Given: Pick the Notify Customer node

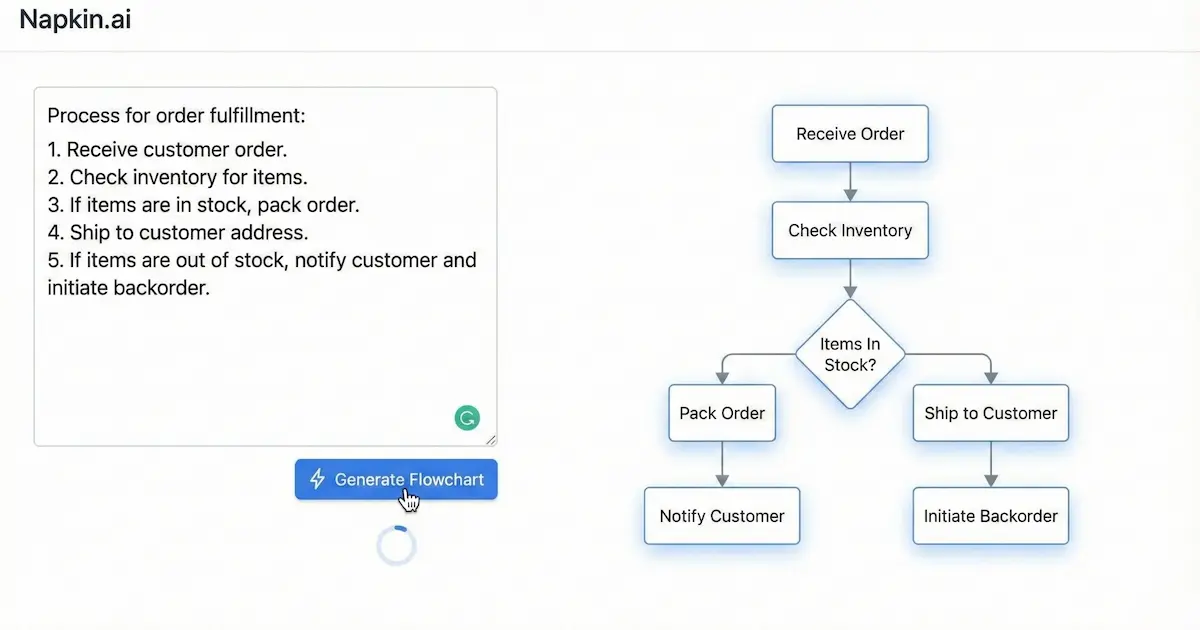Looking at the screenshot, I should click(722, 516).
